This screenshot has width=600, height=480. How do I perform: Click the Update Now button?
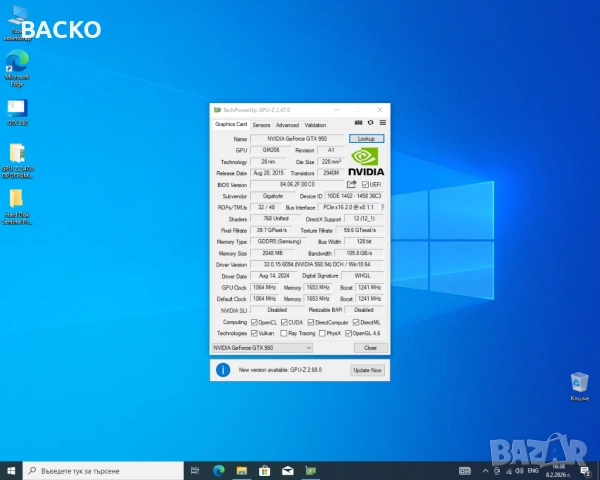coord(367,370)
